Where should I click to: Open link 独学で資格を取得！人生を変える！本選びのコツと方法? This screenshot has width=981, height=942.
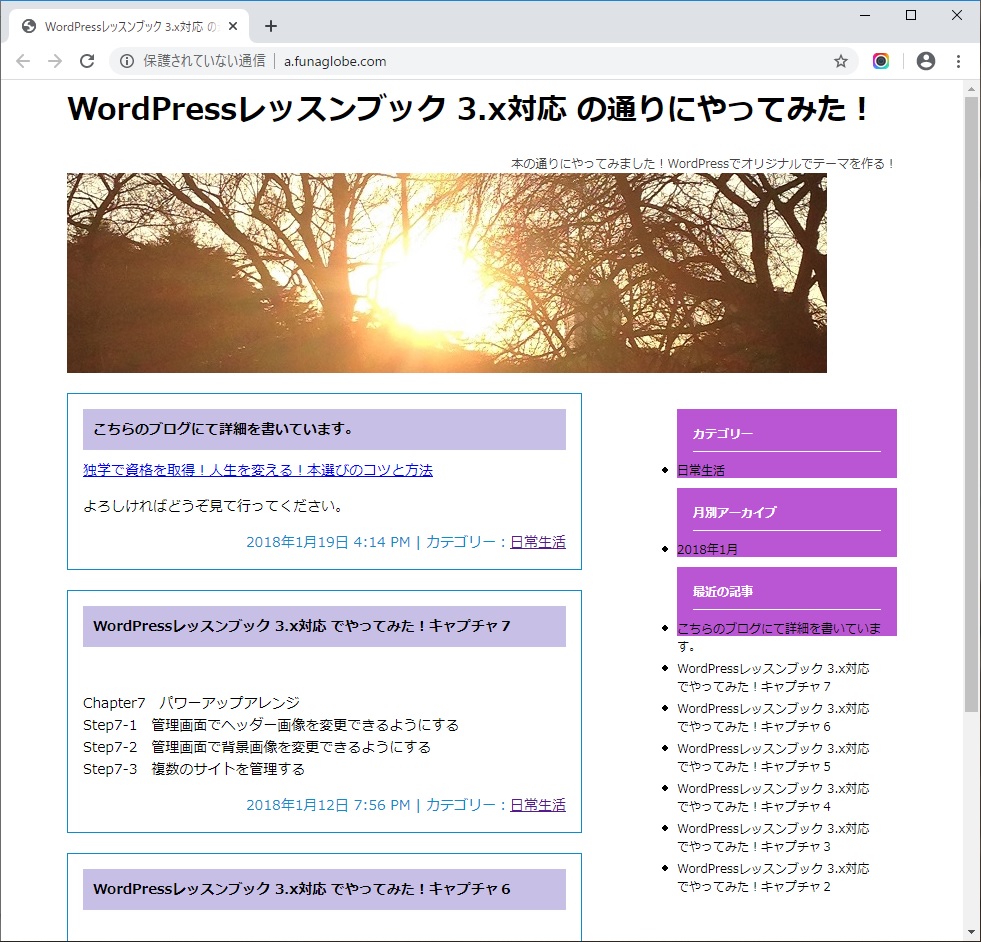[258, 470]
